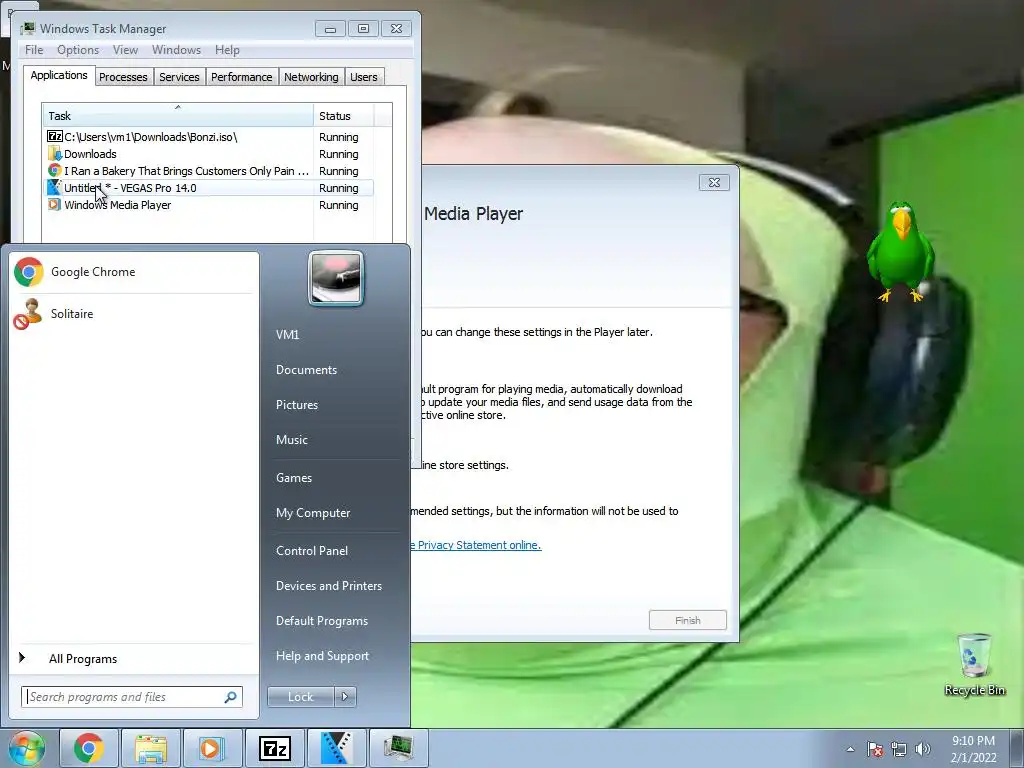Open the Start button orb
This screenshot has height=768, width=1024.
click(27, 748)
